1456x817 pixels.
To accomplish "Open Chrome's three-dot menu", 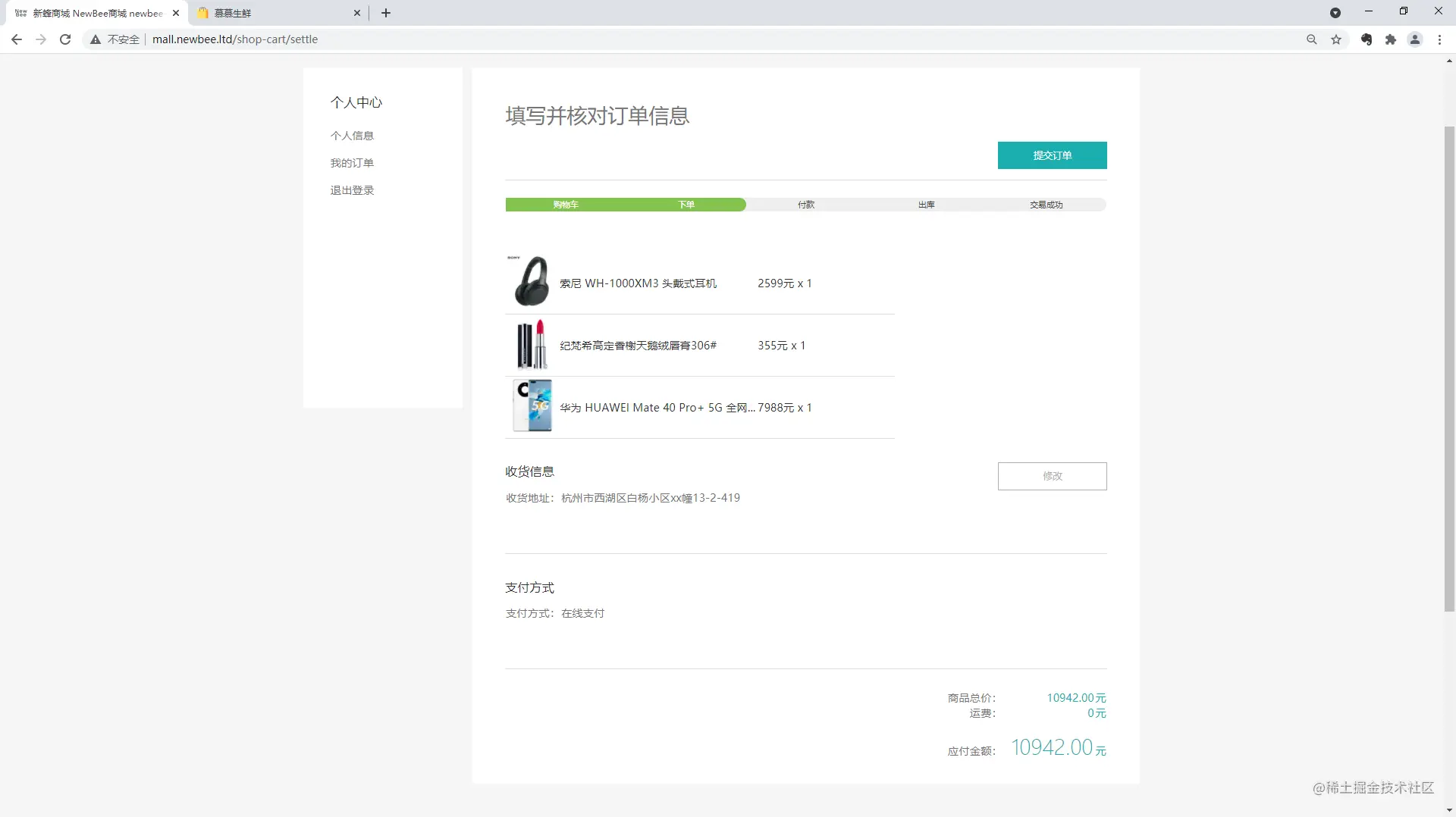I will [x=1439, y=39].
